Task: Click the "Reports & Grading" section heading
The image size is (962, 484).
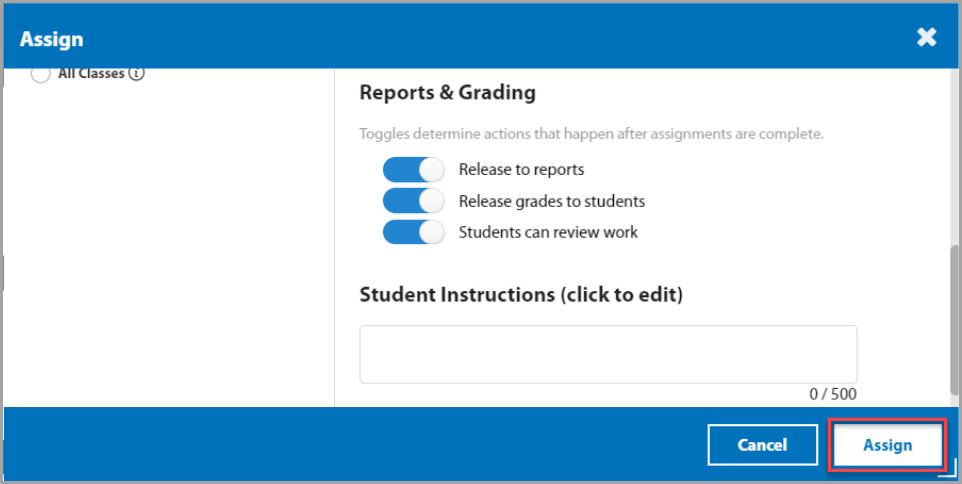Action: coord(447,93)
